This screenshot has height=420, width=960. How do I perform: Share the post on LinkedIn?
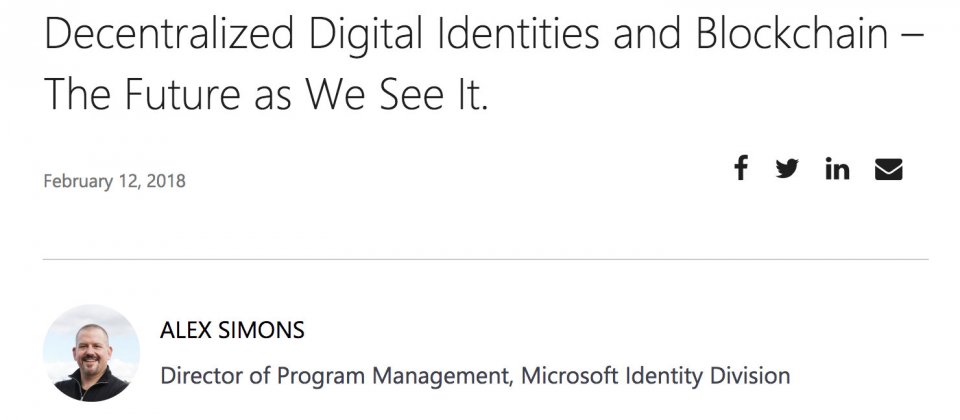(837, 168)
